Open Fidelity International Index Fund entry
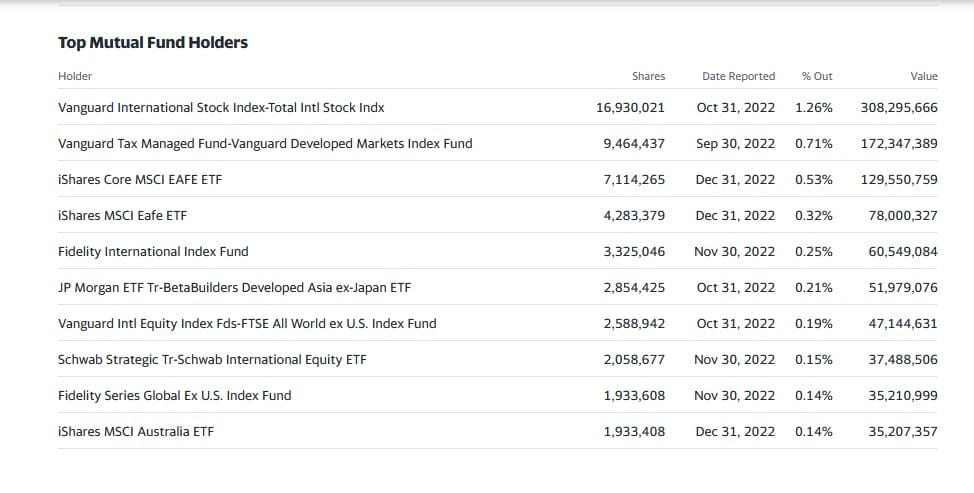The image size is (974, 493). (153, 251)
